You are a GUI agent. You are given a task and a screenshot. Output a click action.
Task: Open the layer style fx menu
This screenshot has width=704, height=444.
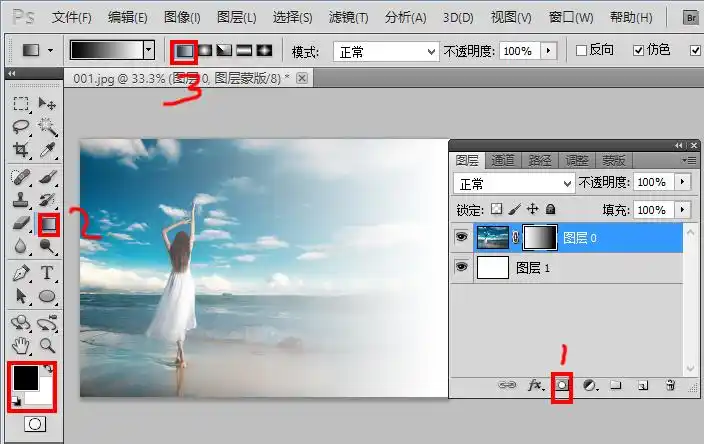pos(535,385)
